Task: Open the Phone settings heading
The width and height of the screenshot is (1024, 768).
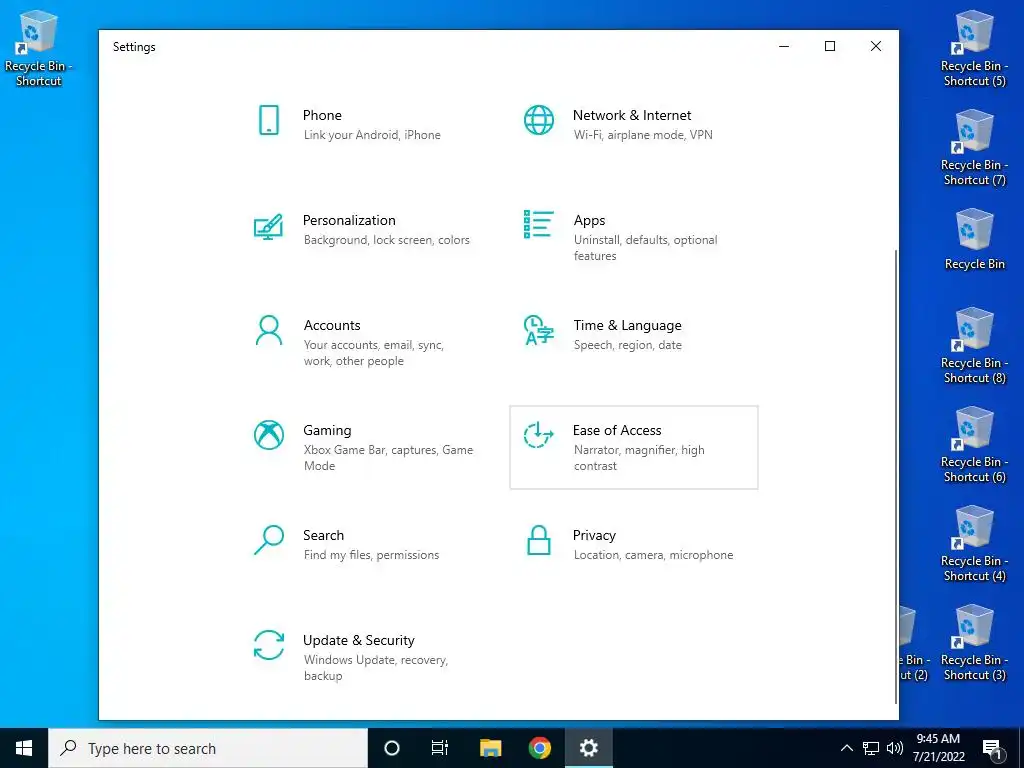Action: tap(322, 115)
